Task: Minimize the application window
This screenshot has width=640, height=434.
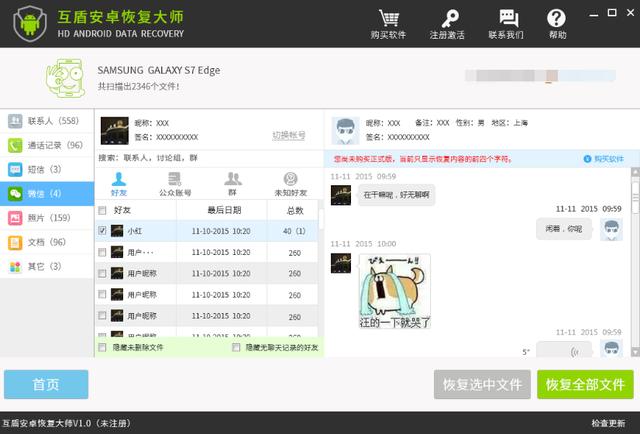Action: pyautogui.click(x=594, y=14)
